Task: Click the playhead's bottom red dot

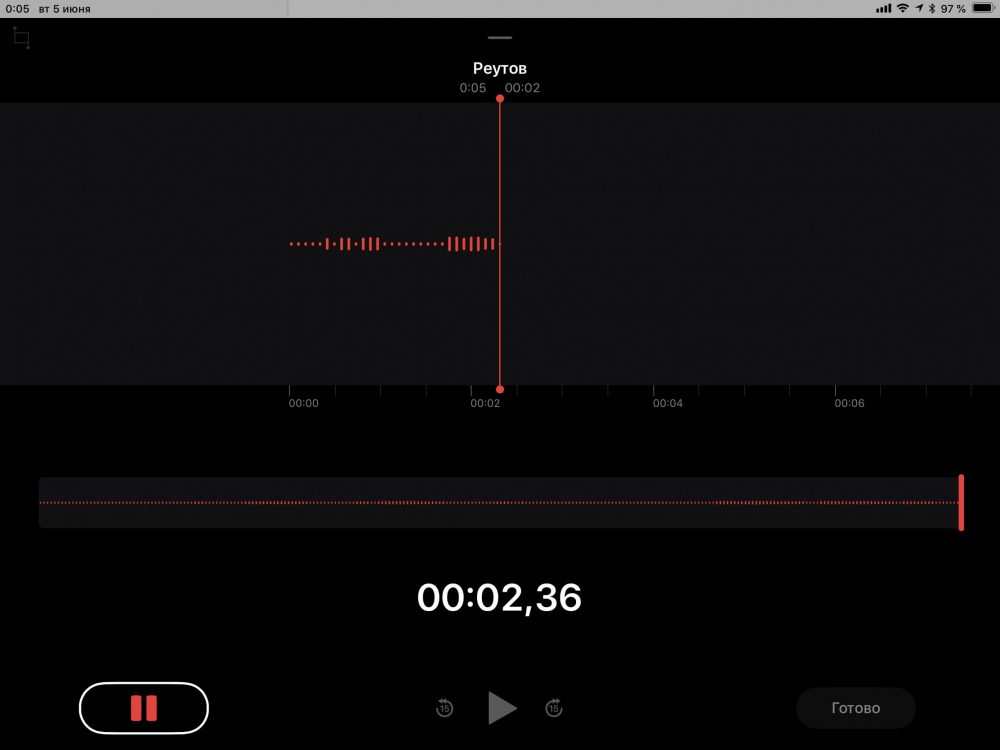Action: coord(500,389)
